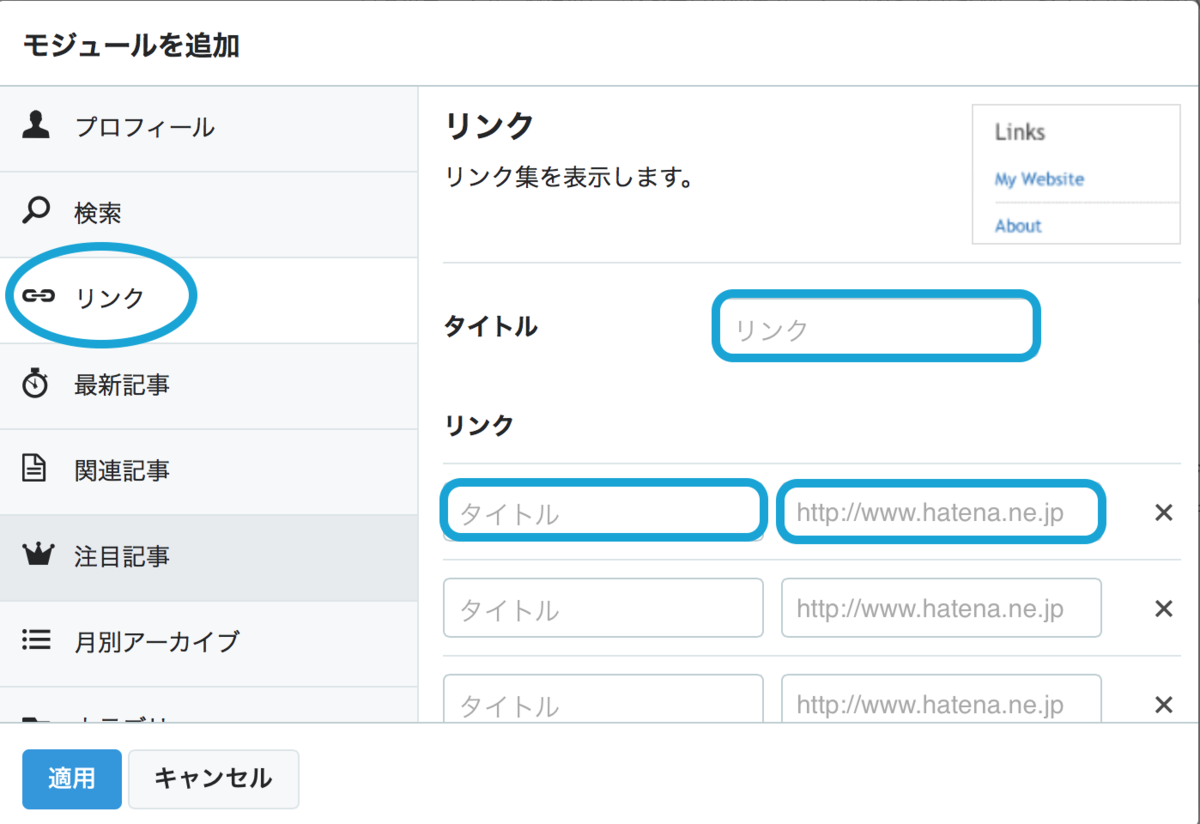Remove the first link row with ×
The height and width of the screenshot is (824, 1200).
coord(1163,513)
